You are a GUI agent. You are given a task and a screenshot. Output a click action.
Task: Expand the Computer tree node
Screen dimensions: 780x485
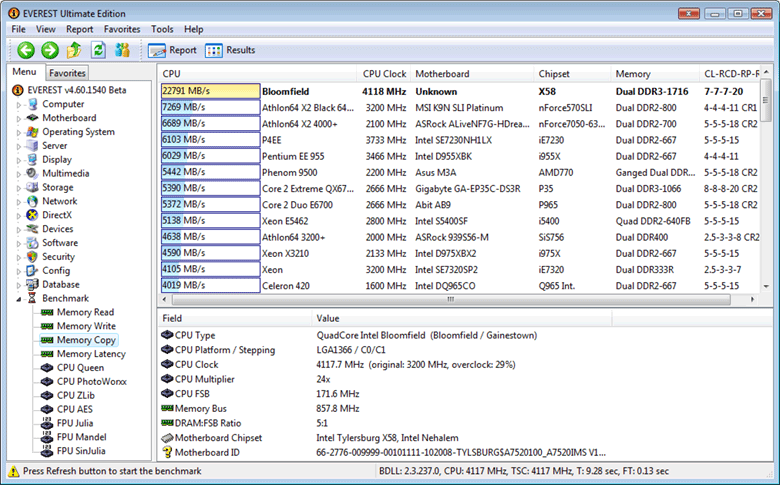(x=19, y=105)
